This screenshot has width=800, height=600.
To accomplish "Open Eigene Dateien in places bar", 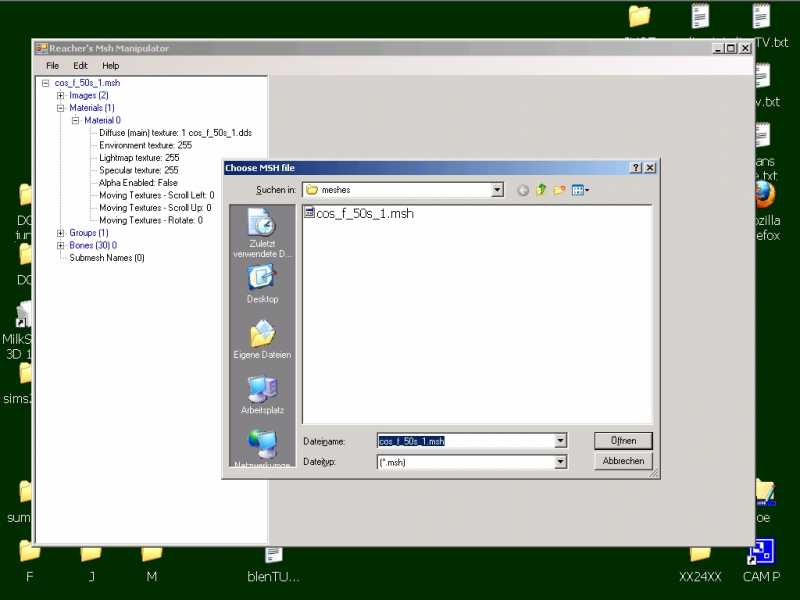I will tap(262, 339).
